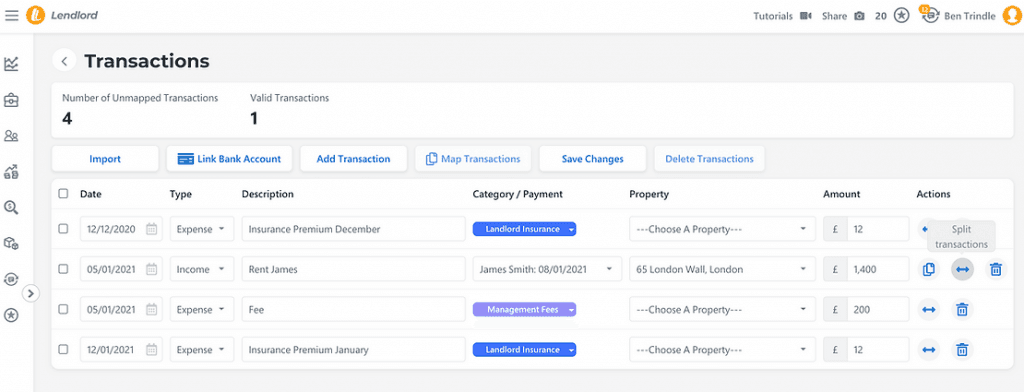The height and width of the screenshot is (392, 1024).
Task: Split the Insurance Premium December transaction
Action: click(925, 229)
